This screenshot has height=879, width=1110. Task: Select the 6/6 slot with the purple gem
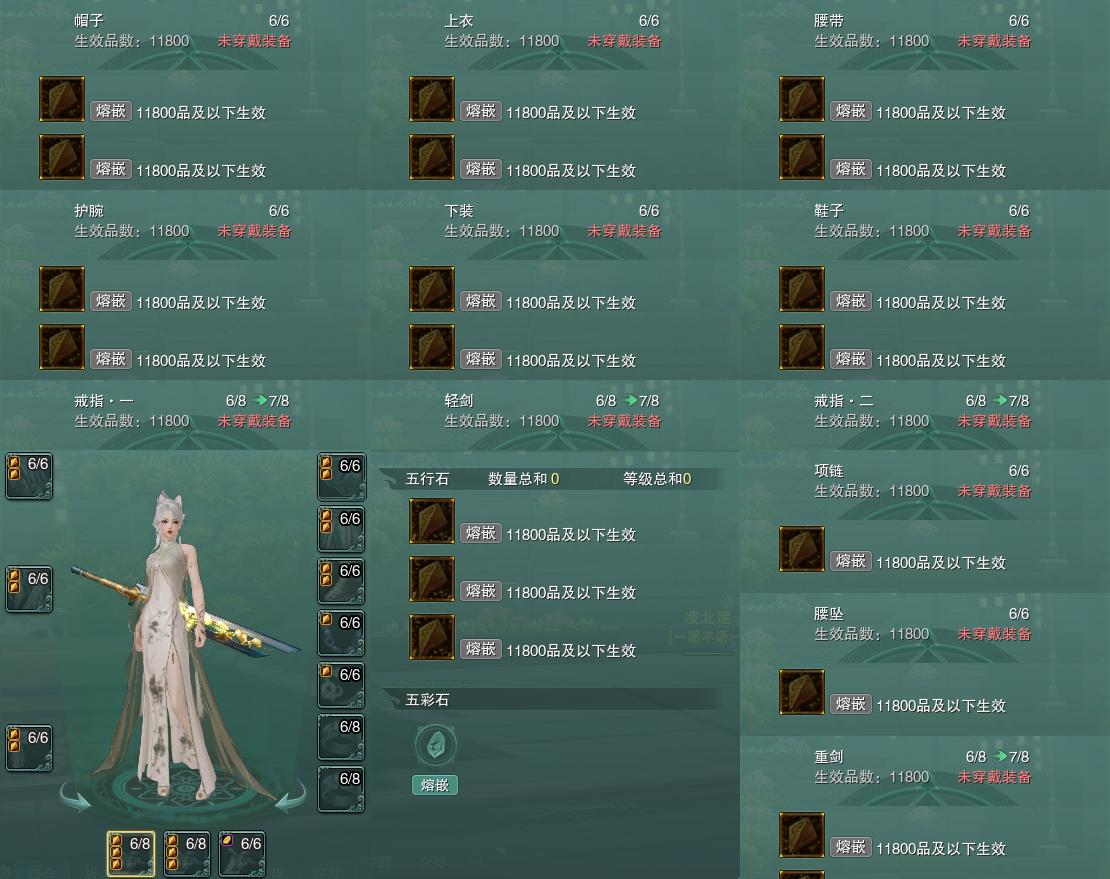[242, 854]
